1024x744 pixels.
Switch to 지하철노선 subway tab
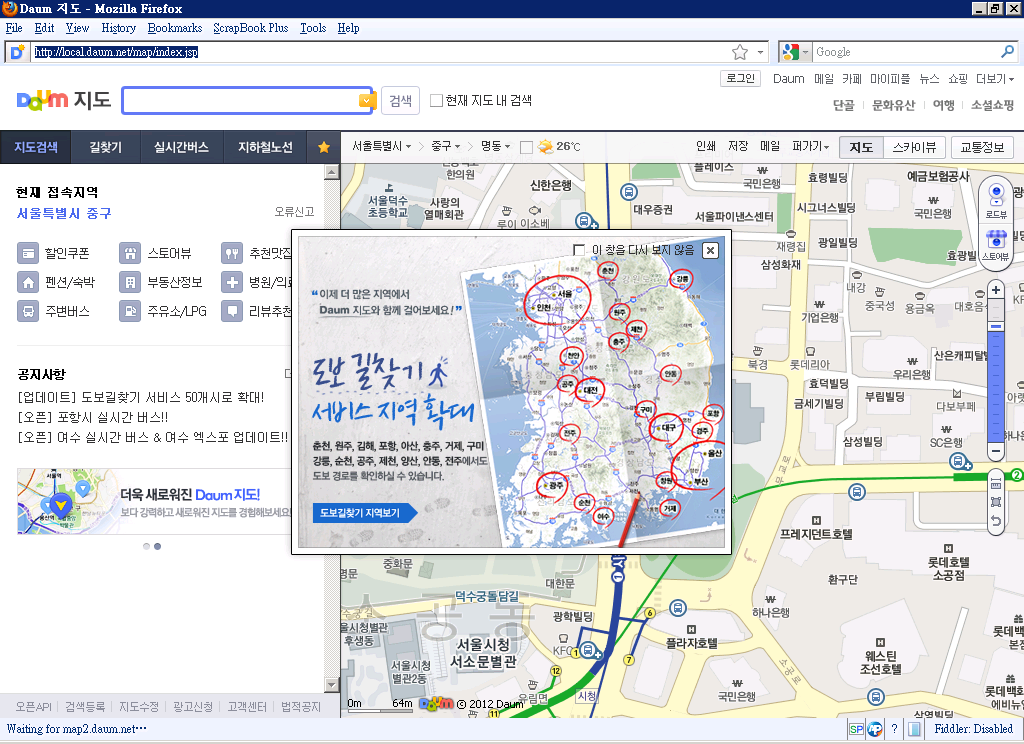click(x=265, y=147)
